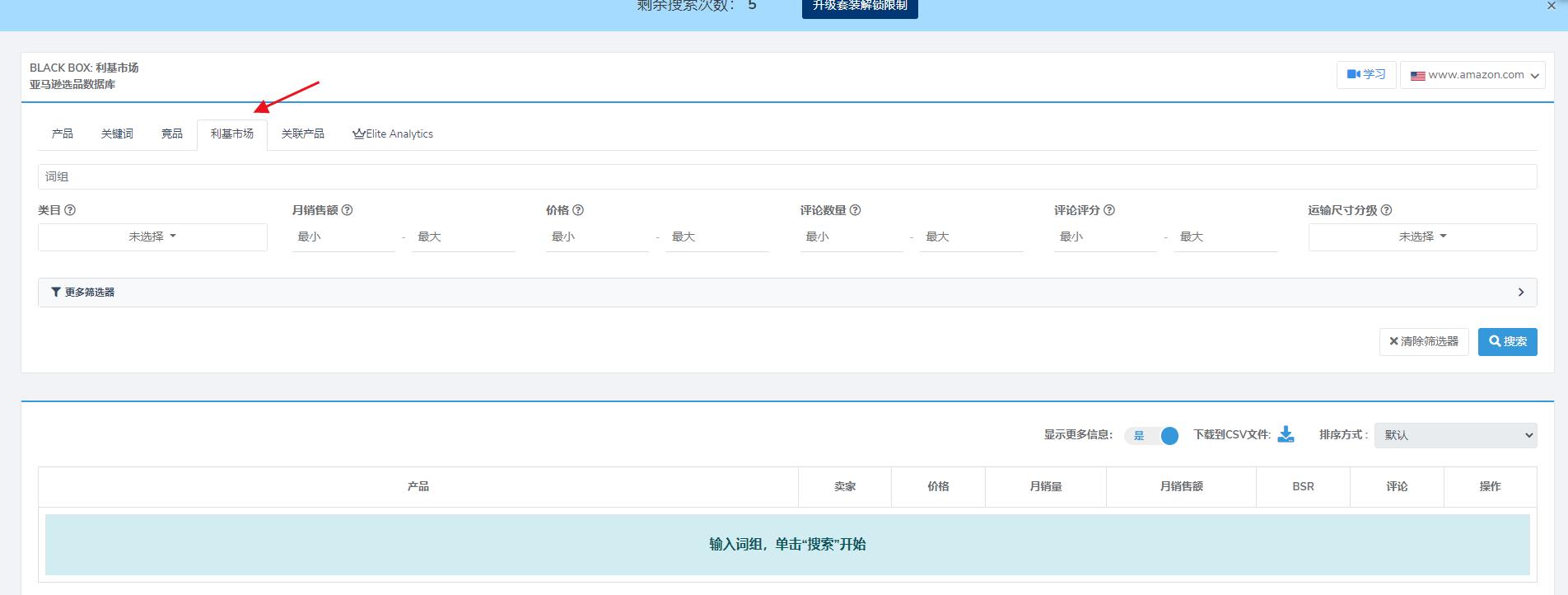Click the 输入词组，单击“搜索”开始 message

pyautogui.click(x=787, y=545)
